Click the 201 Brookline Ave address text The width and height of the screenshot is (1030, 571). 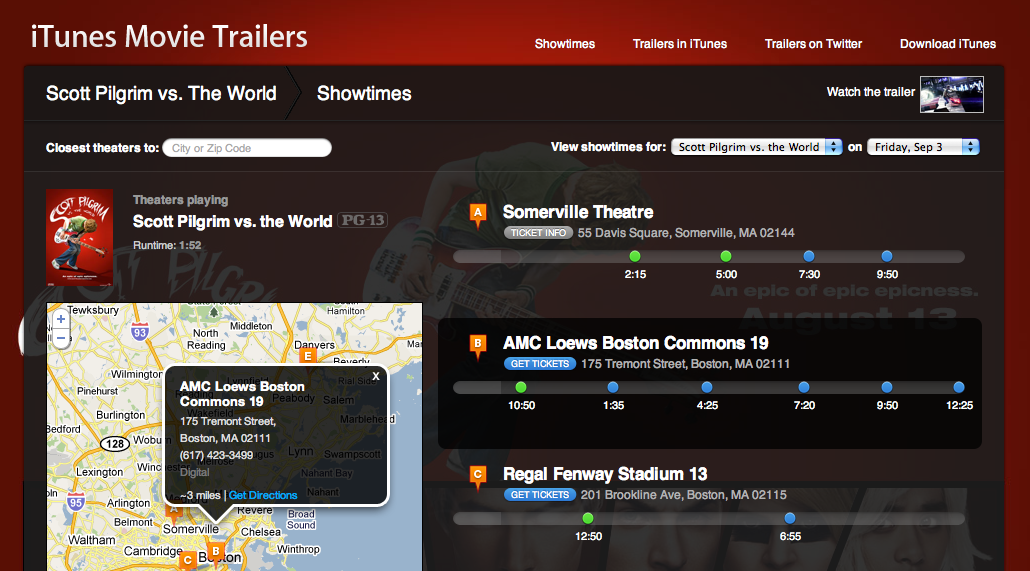point(683,495)
